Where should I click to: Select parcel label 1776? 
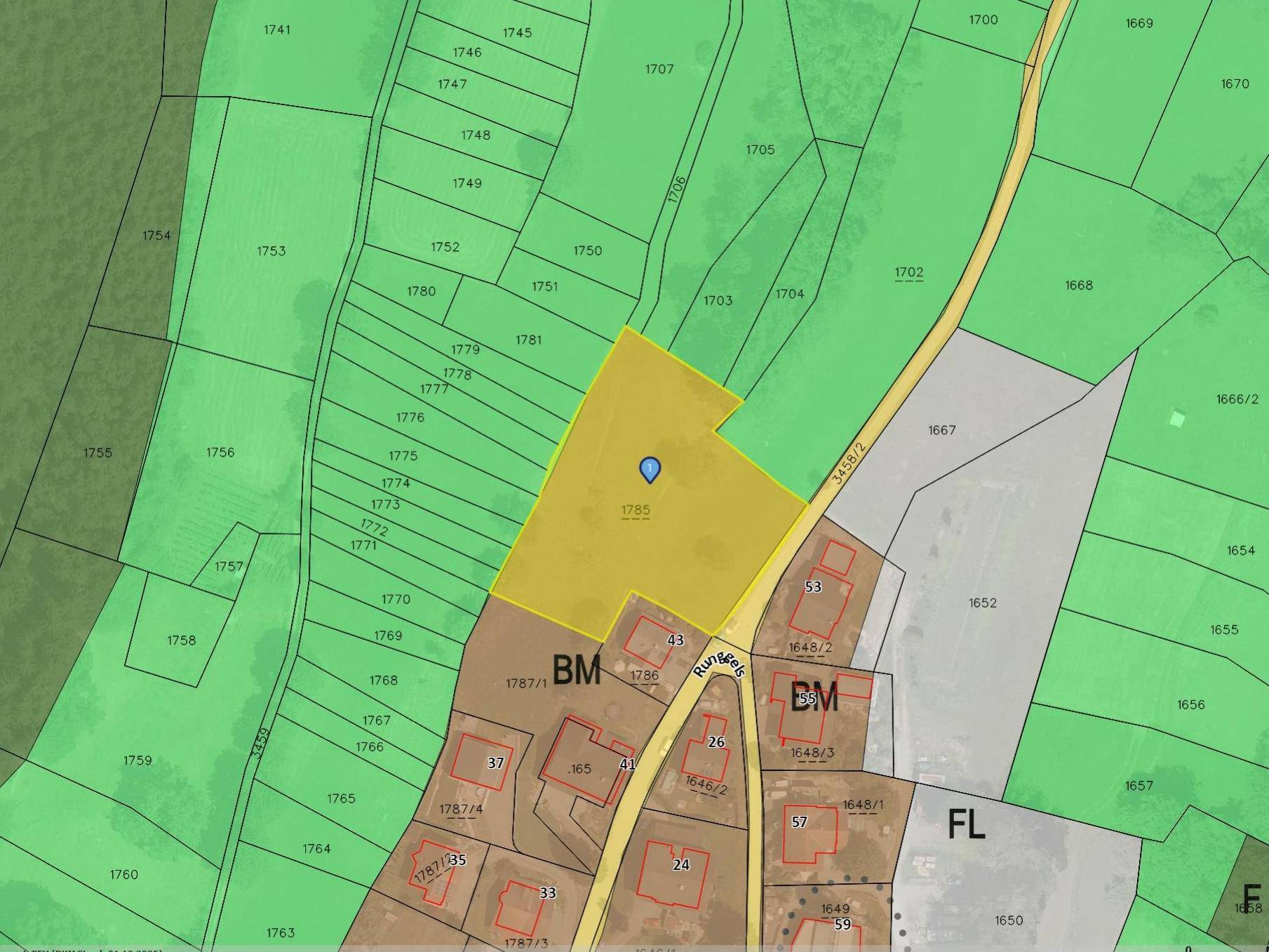click(410, 417)
